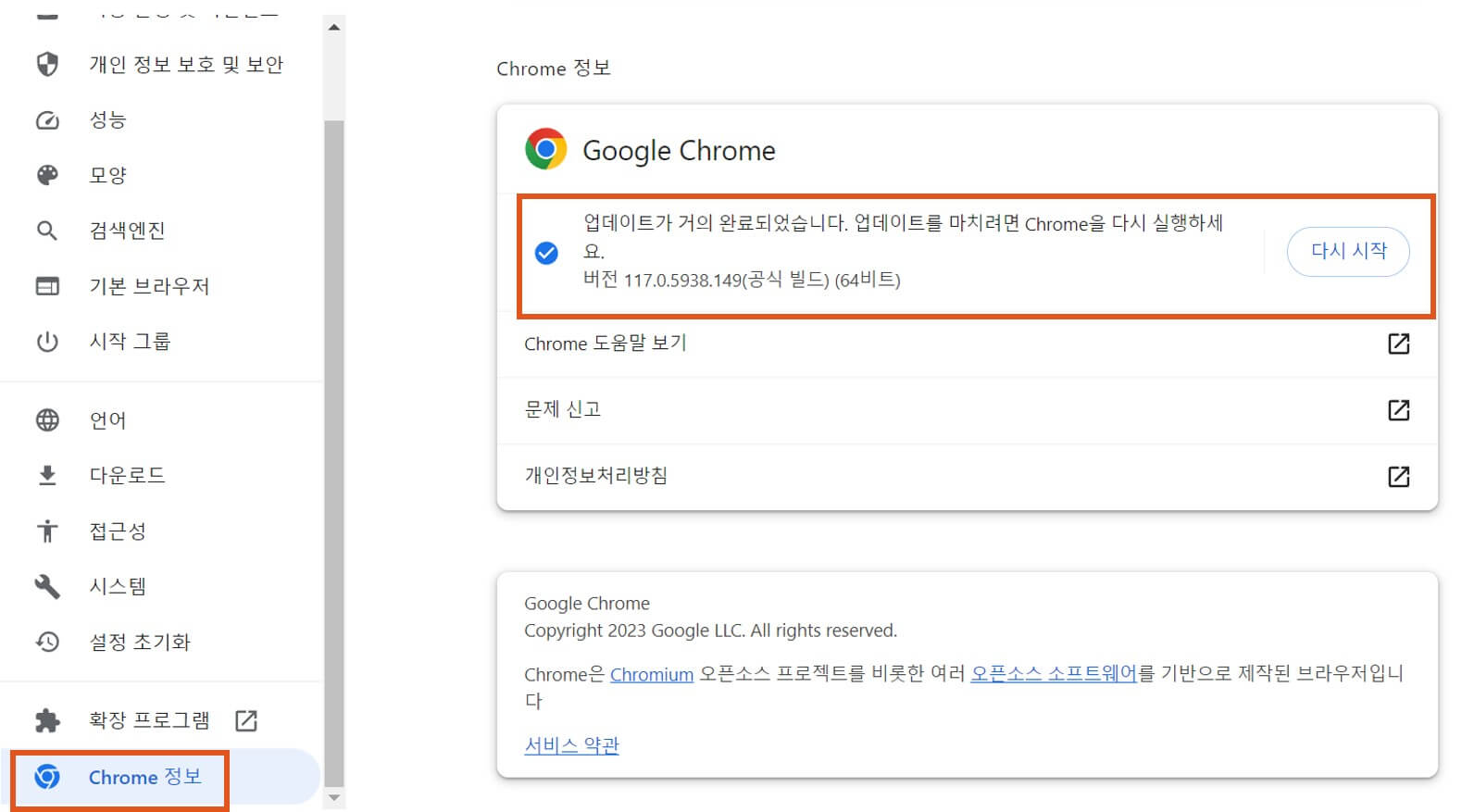Click the sidebar scrollbar thumb
Image resolution: width=1462 pixels, height=812 pixels.
coord(334,452)
